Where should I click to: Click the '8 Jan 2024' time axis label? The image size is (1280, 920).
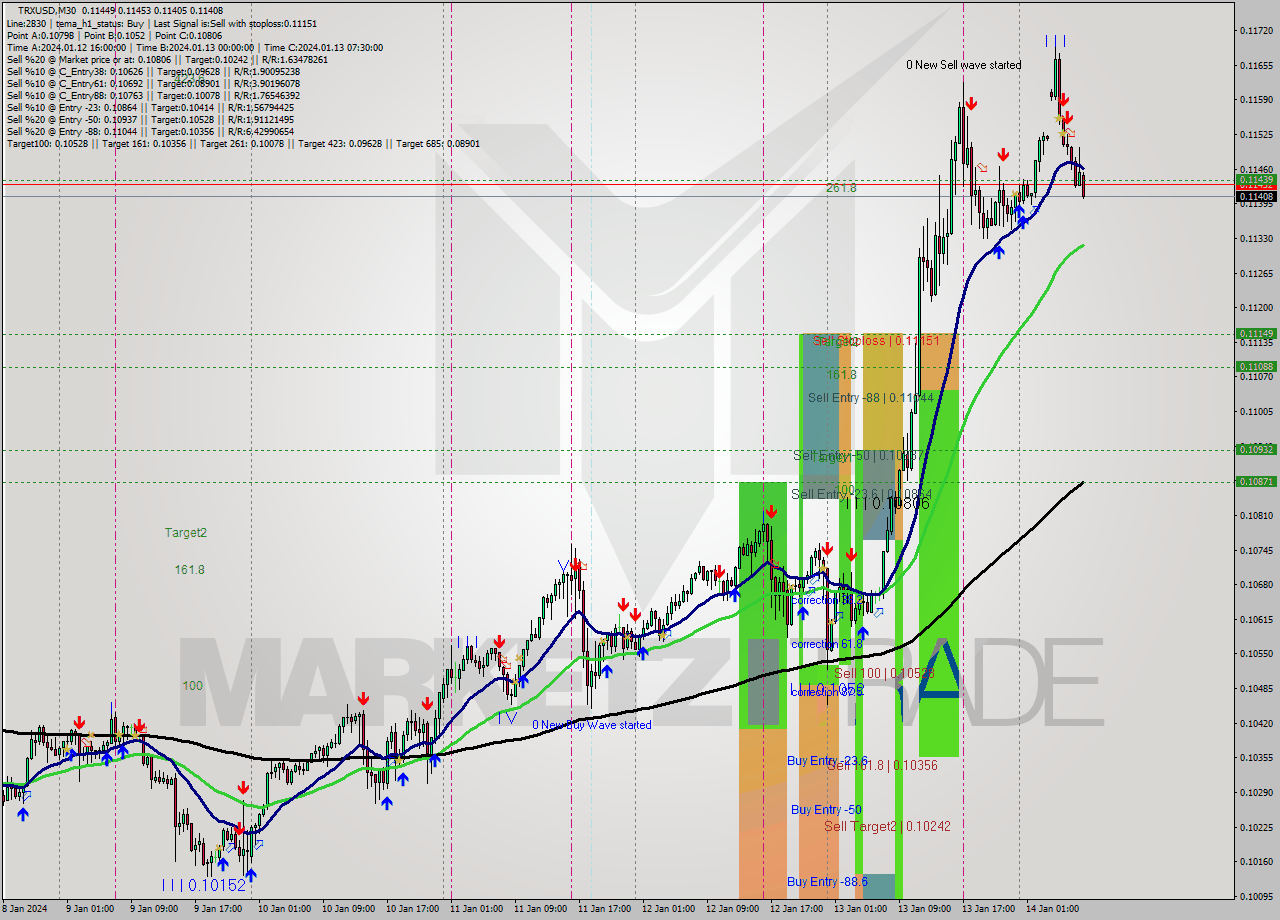tap(26, 909)
